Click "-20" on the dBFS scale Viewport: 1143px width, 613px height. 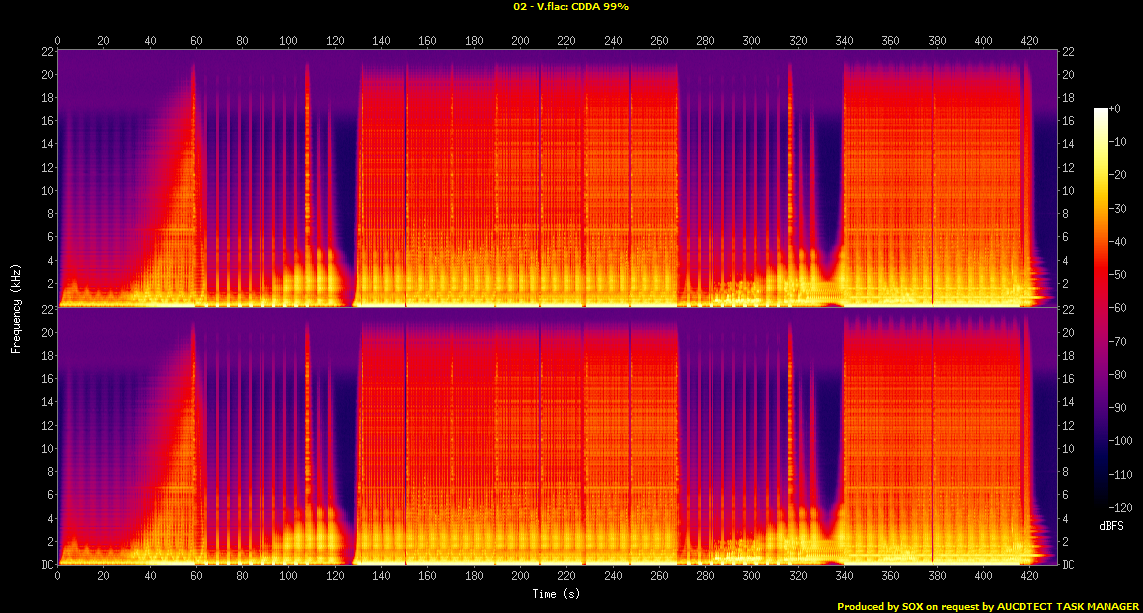click(1117, 175)
